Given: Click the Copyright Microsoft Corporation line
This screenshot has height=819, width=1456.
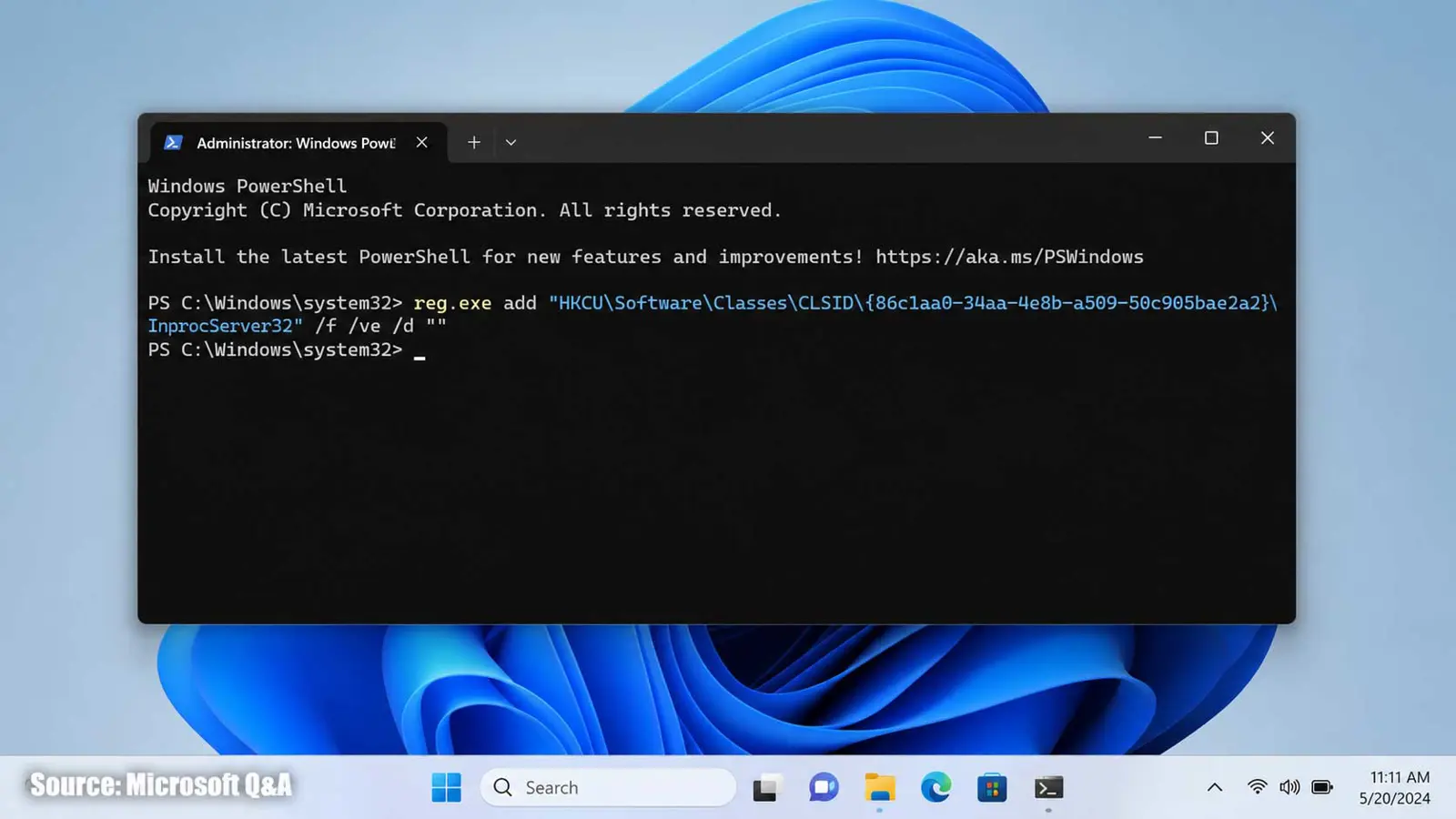Looking at the screenshot, I should [464, 210].
